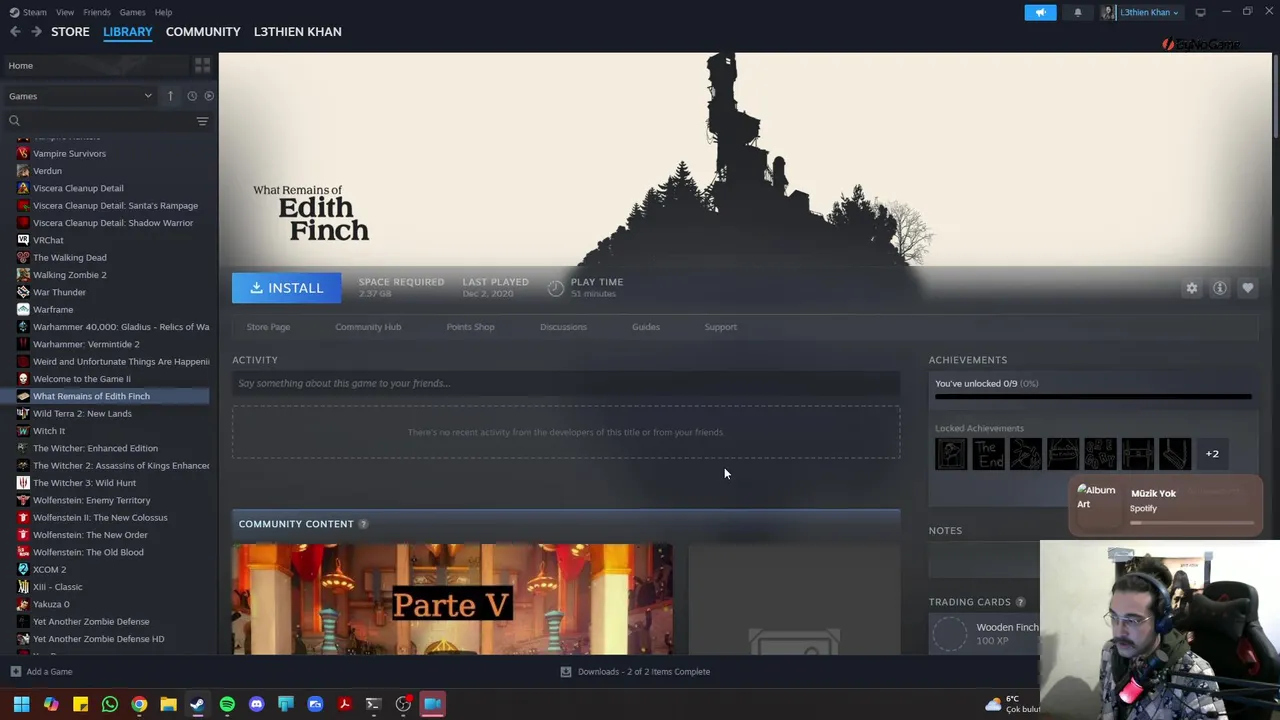Image resolution: width=1280 pixels, height=720 pixels.
Task: Go back with the navigation arrow
Action: click(15, 32)
